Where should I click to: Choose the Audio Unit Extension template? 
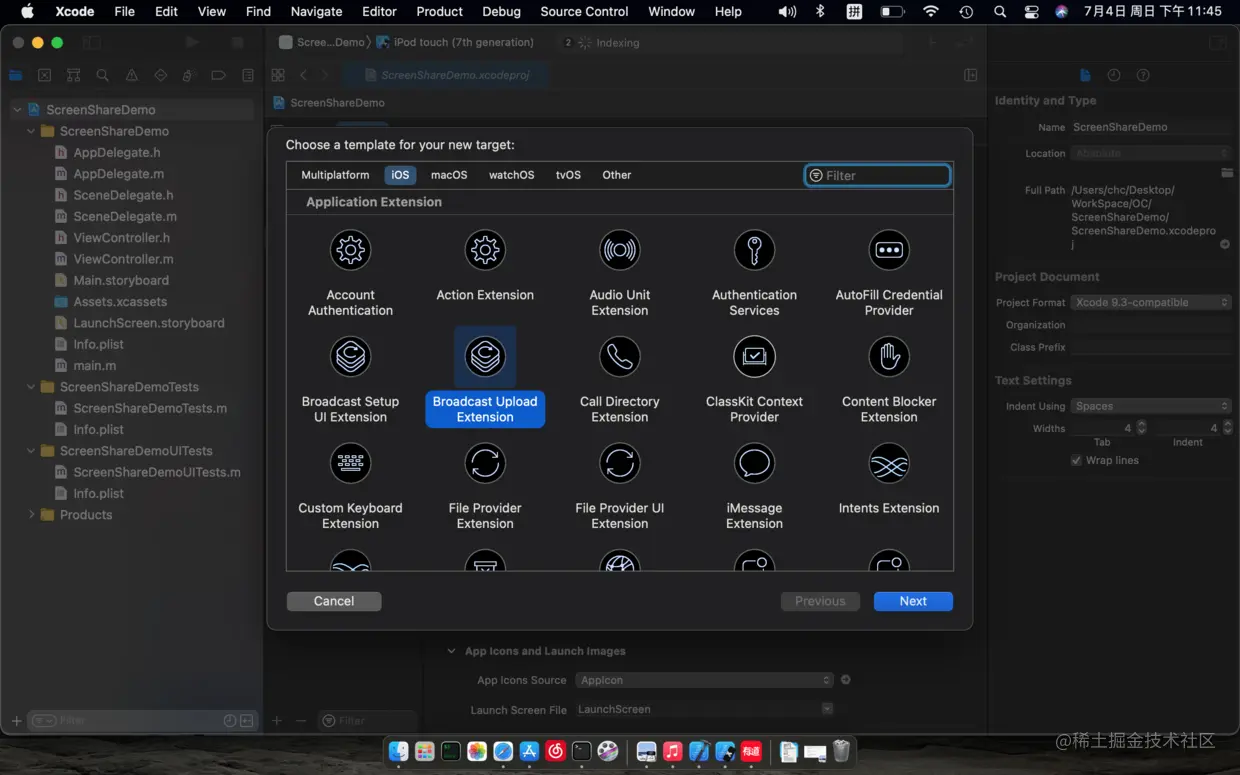[619, 273]
